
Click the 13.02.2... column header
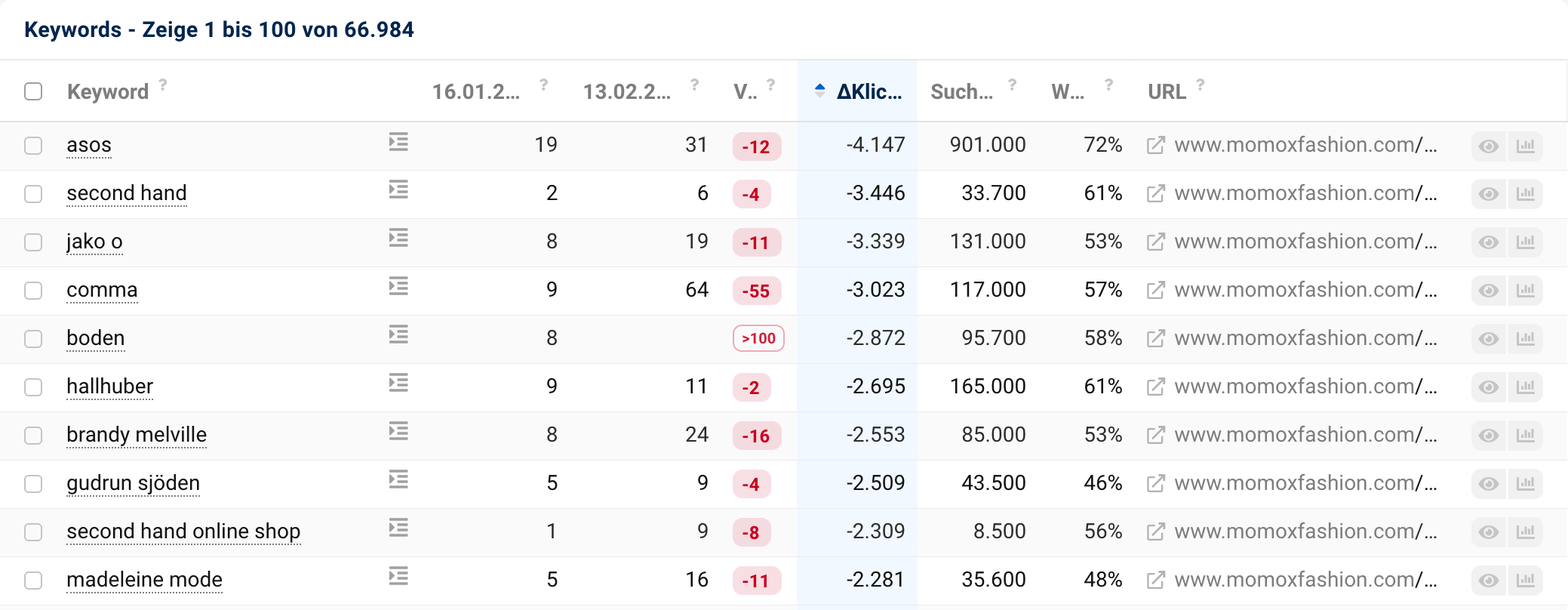click(626, 92)
